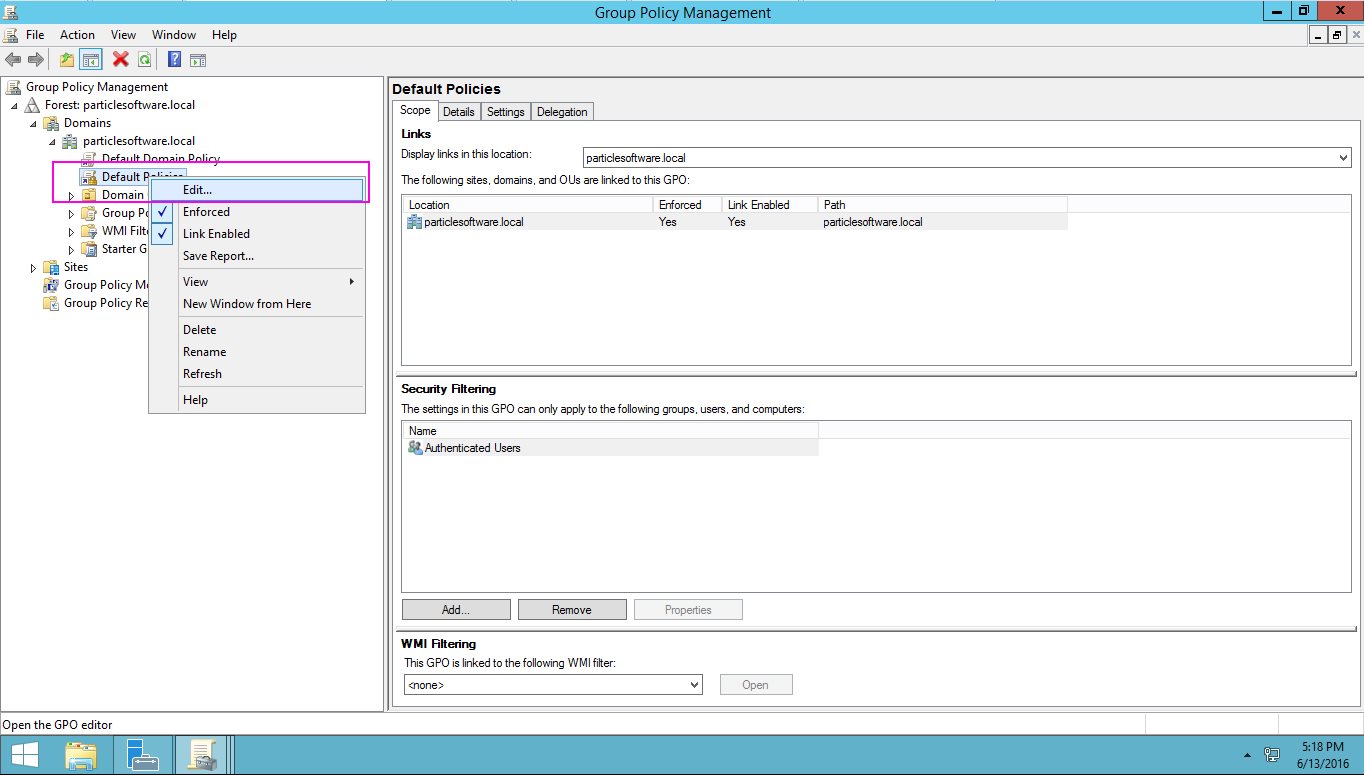The width and height of the screenshot is (1364, 775).
Task: Click the Authenticated Users group icon
Action: point(415,448)
